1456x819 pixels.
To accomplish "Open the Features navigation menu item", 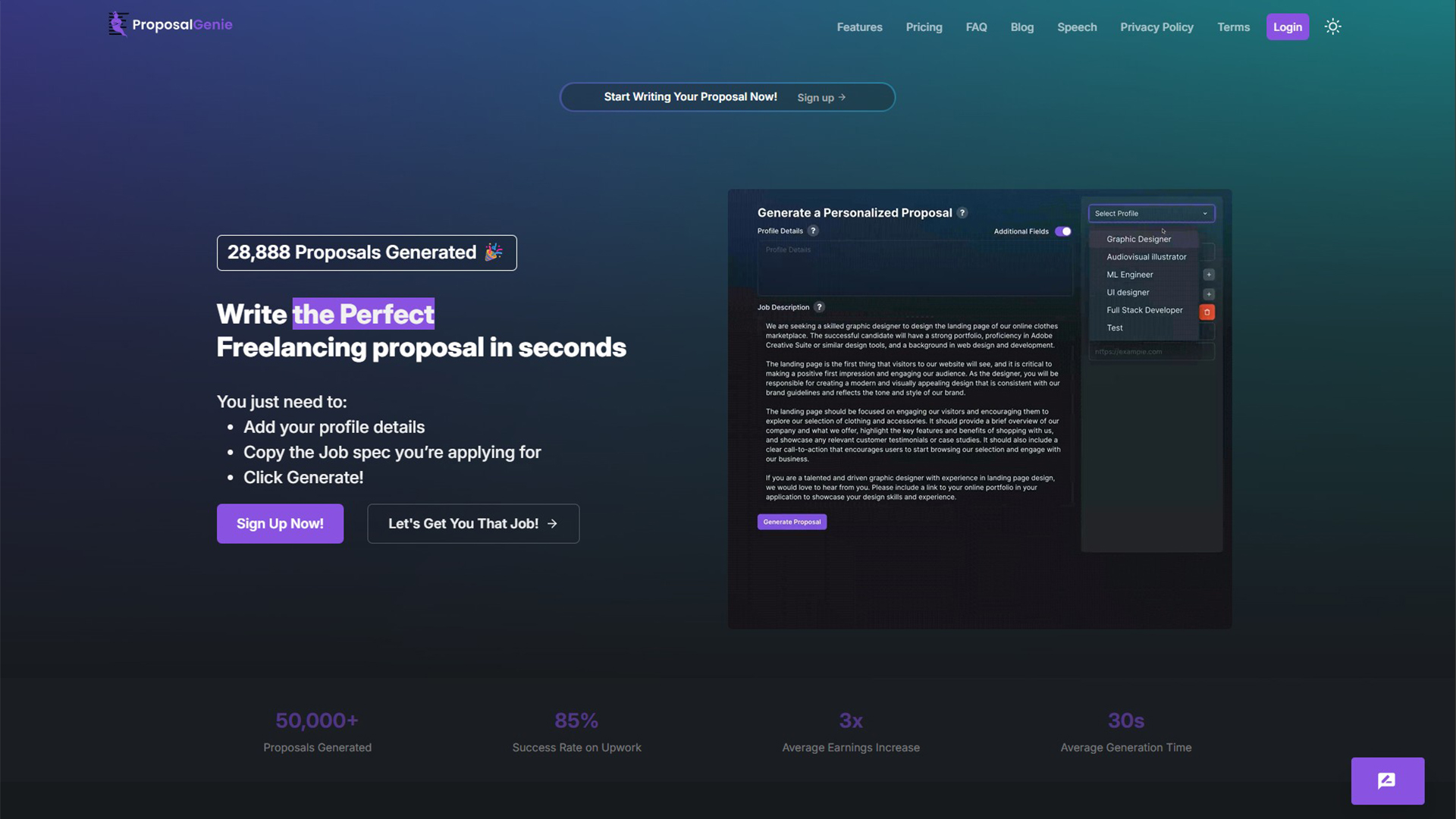I will 859,27.
